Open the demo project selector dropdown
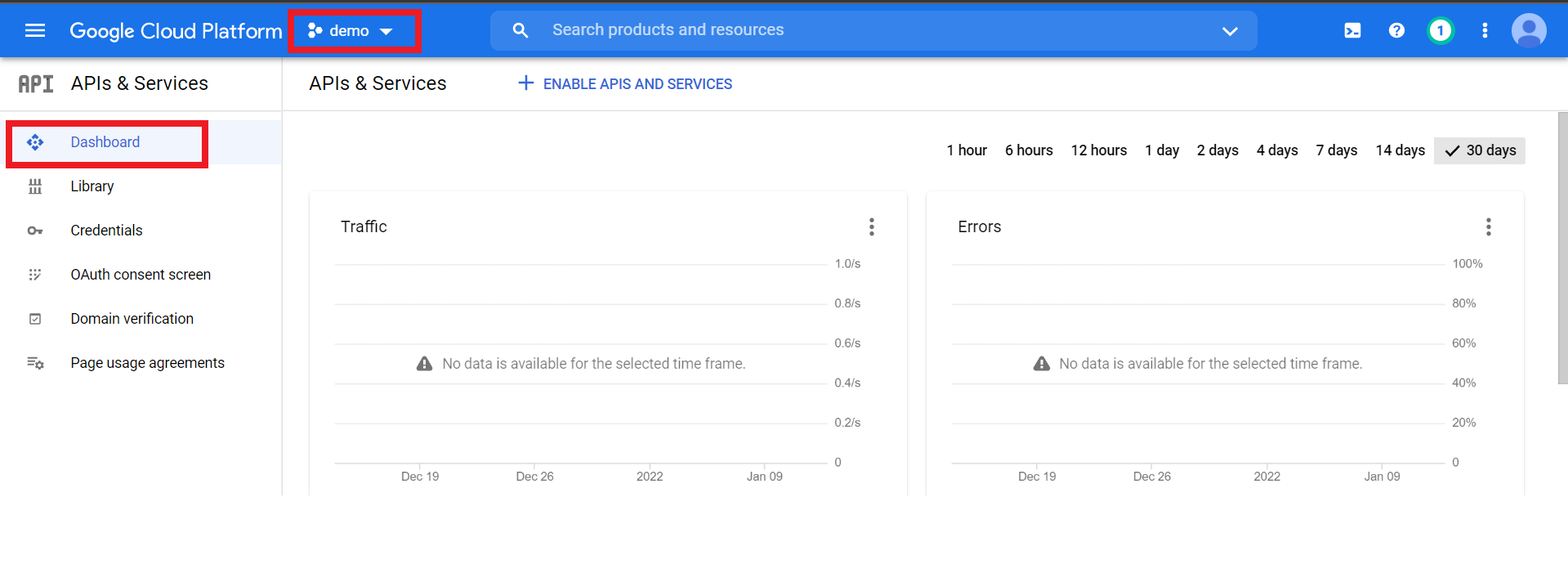The image size is (1568, 569). [x=352, y=31]
